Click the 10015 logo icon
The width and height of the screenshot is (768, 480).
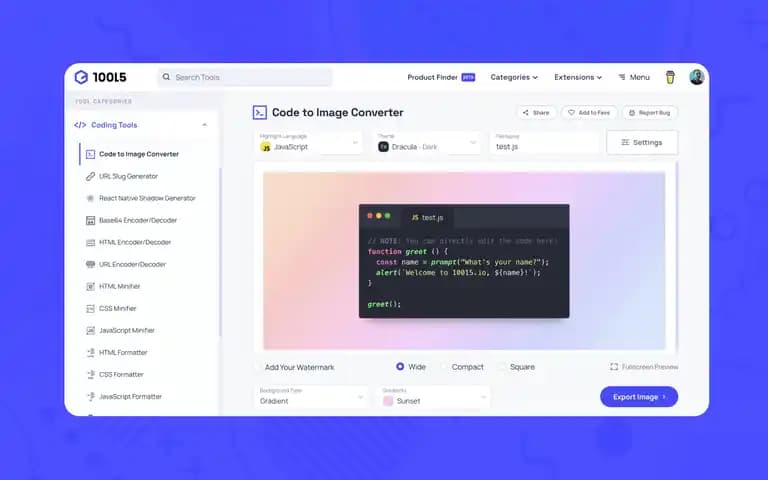pos(81,77)
